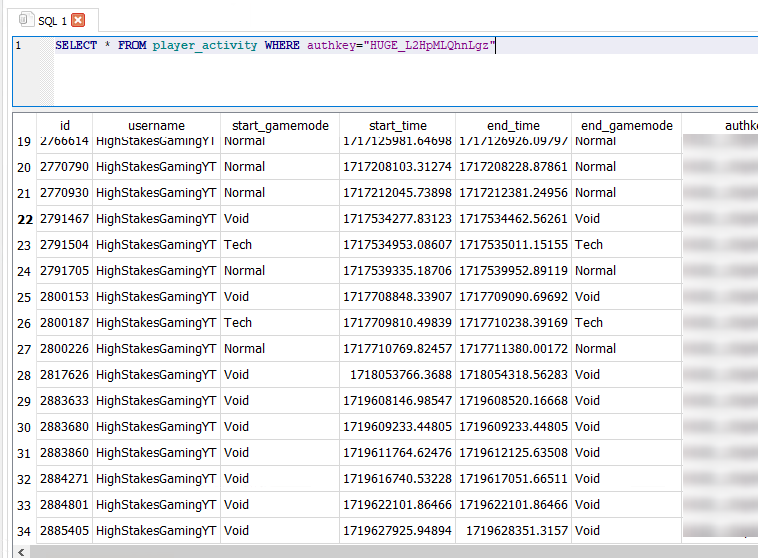Click end_time cell 1718054318.56283
This screenshot has height=558, width=758.
pos(513,375)
